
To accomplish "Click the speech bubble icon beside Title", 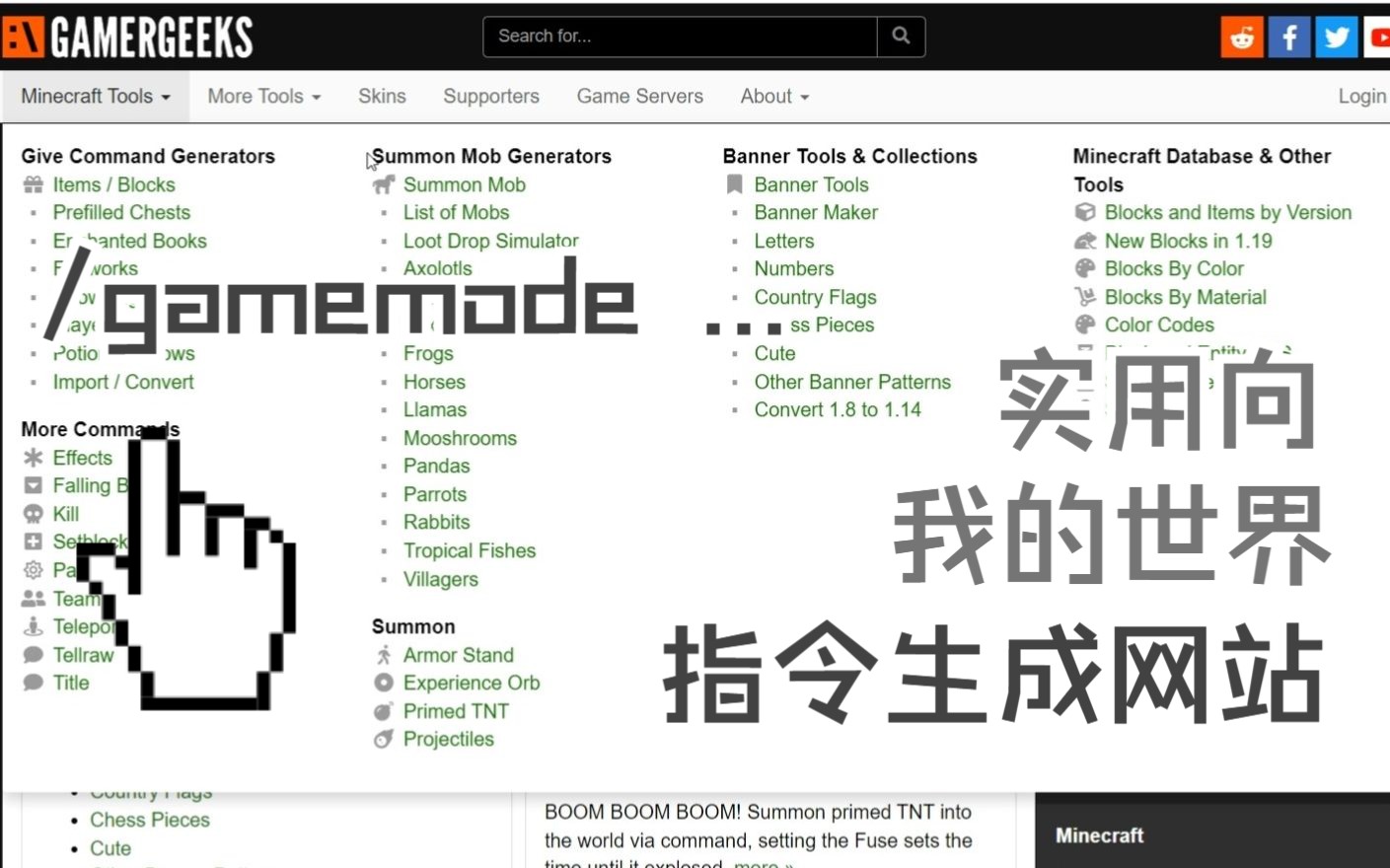I will pos(34,683).
